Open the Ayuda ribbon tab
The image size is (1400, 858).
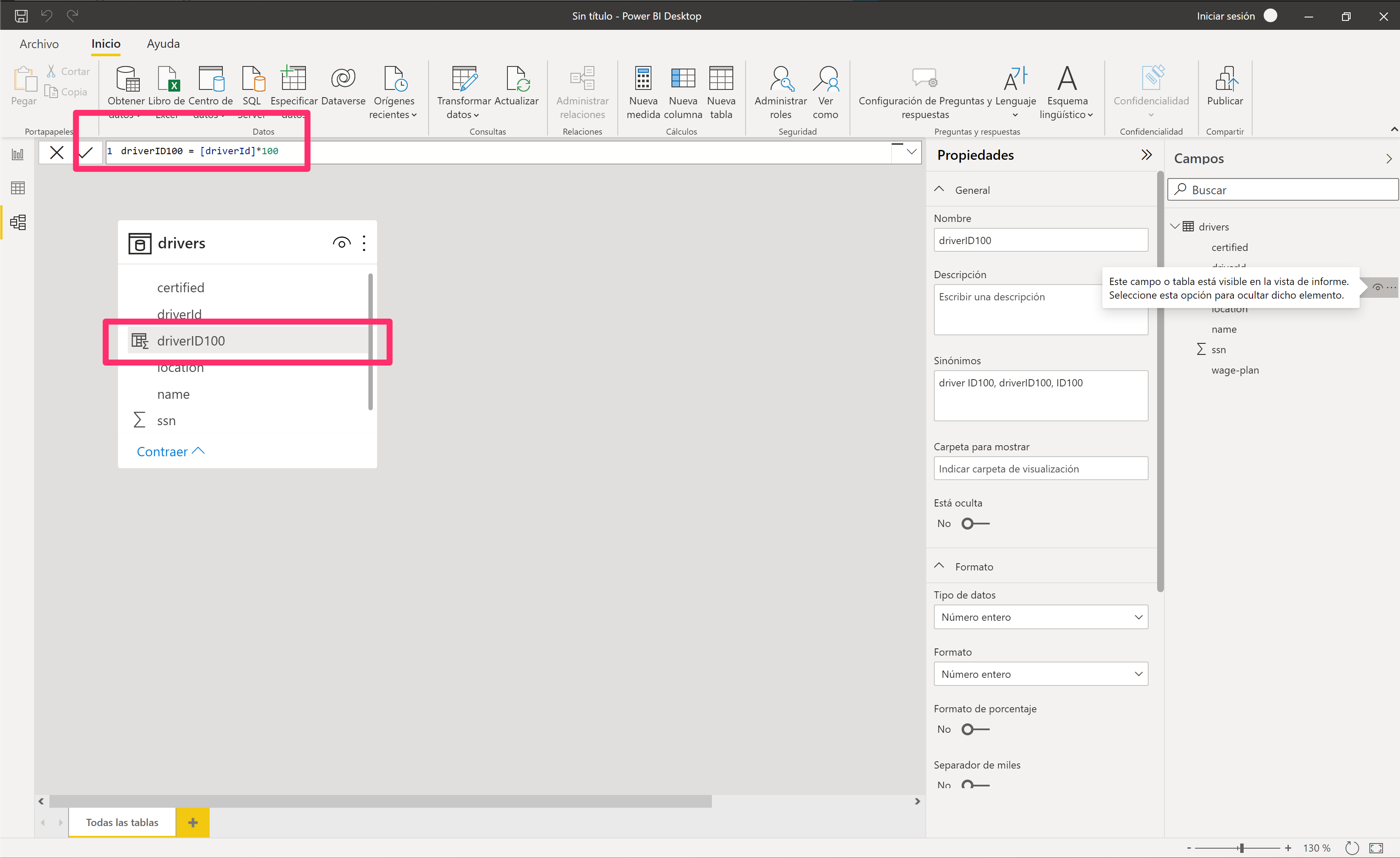(163, 44)
